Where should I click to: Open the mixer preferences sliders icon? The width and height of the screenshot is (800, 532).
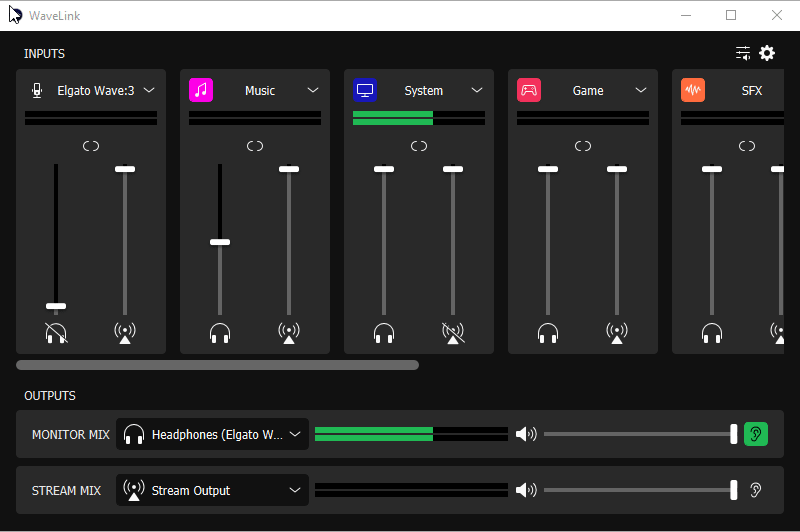(743, 53)
